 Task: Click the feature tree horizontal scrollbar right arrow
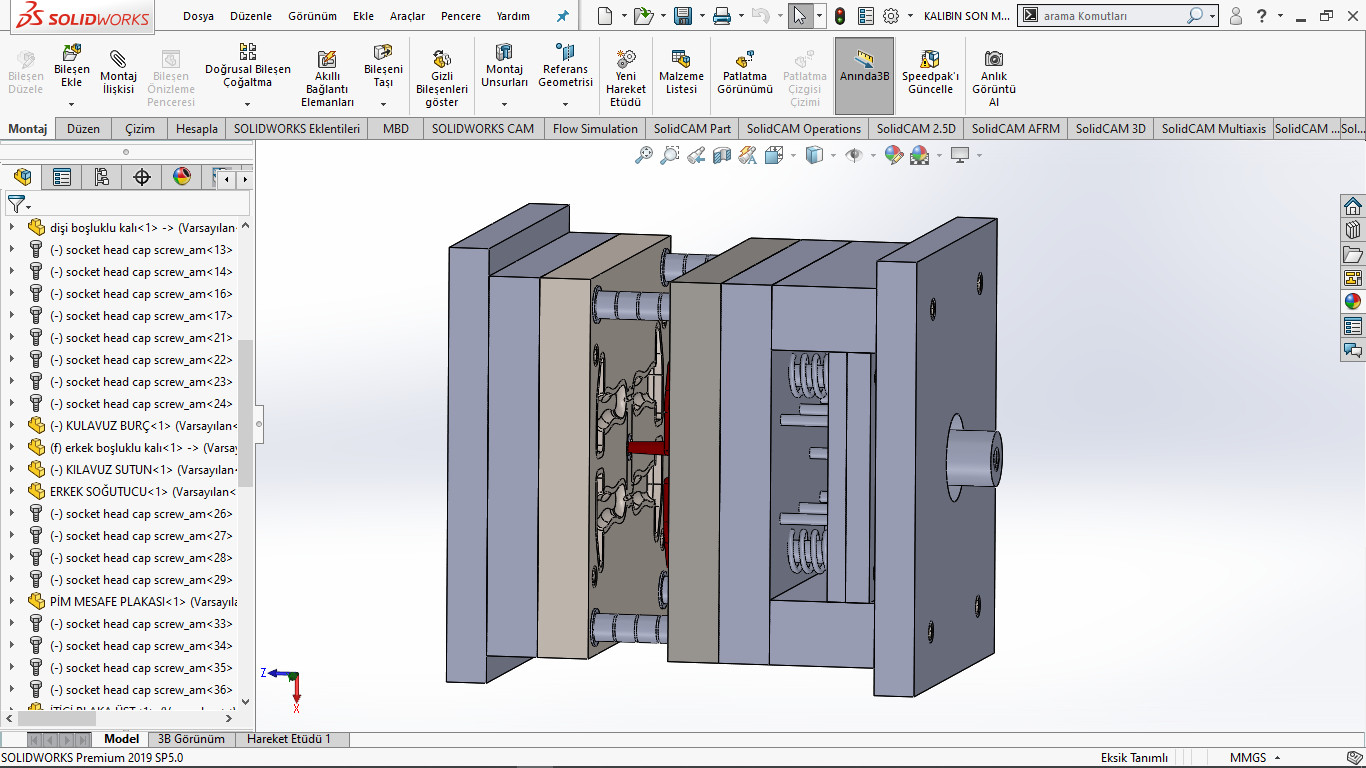coord(228,718)
